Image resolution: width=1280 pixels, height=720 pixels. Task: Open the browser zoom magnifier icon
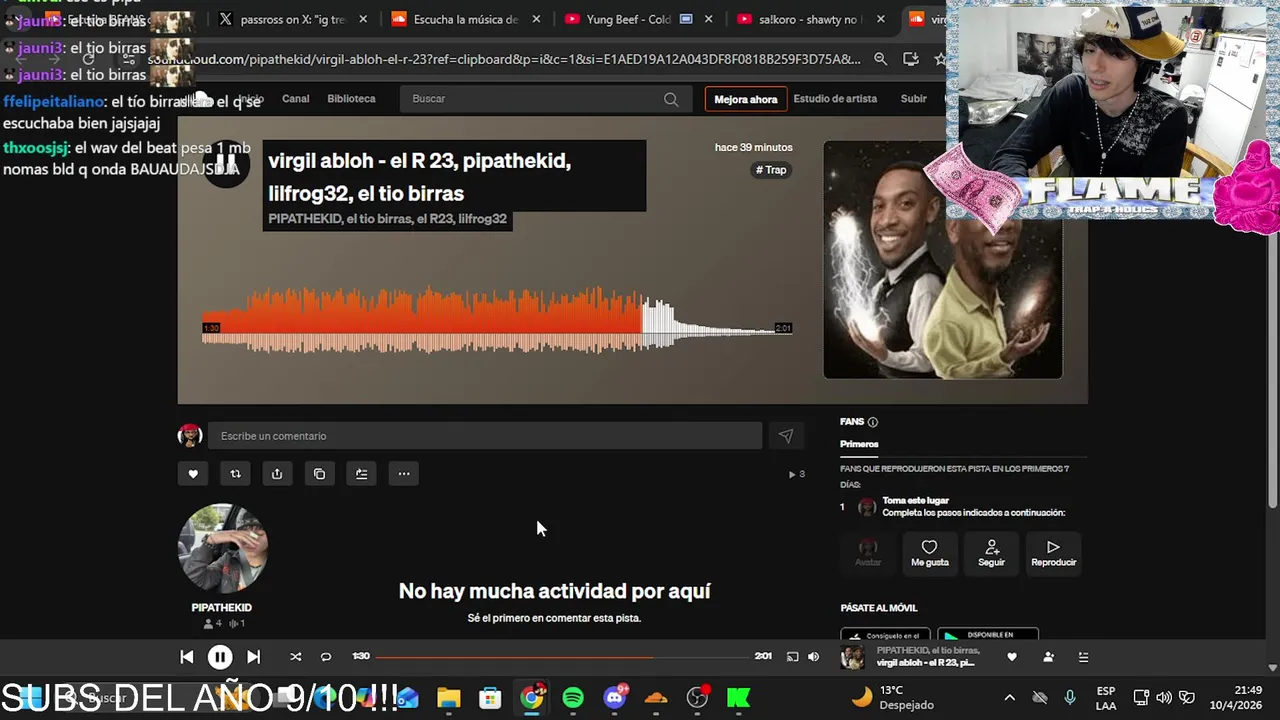point(880,59)
